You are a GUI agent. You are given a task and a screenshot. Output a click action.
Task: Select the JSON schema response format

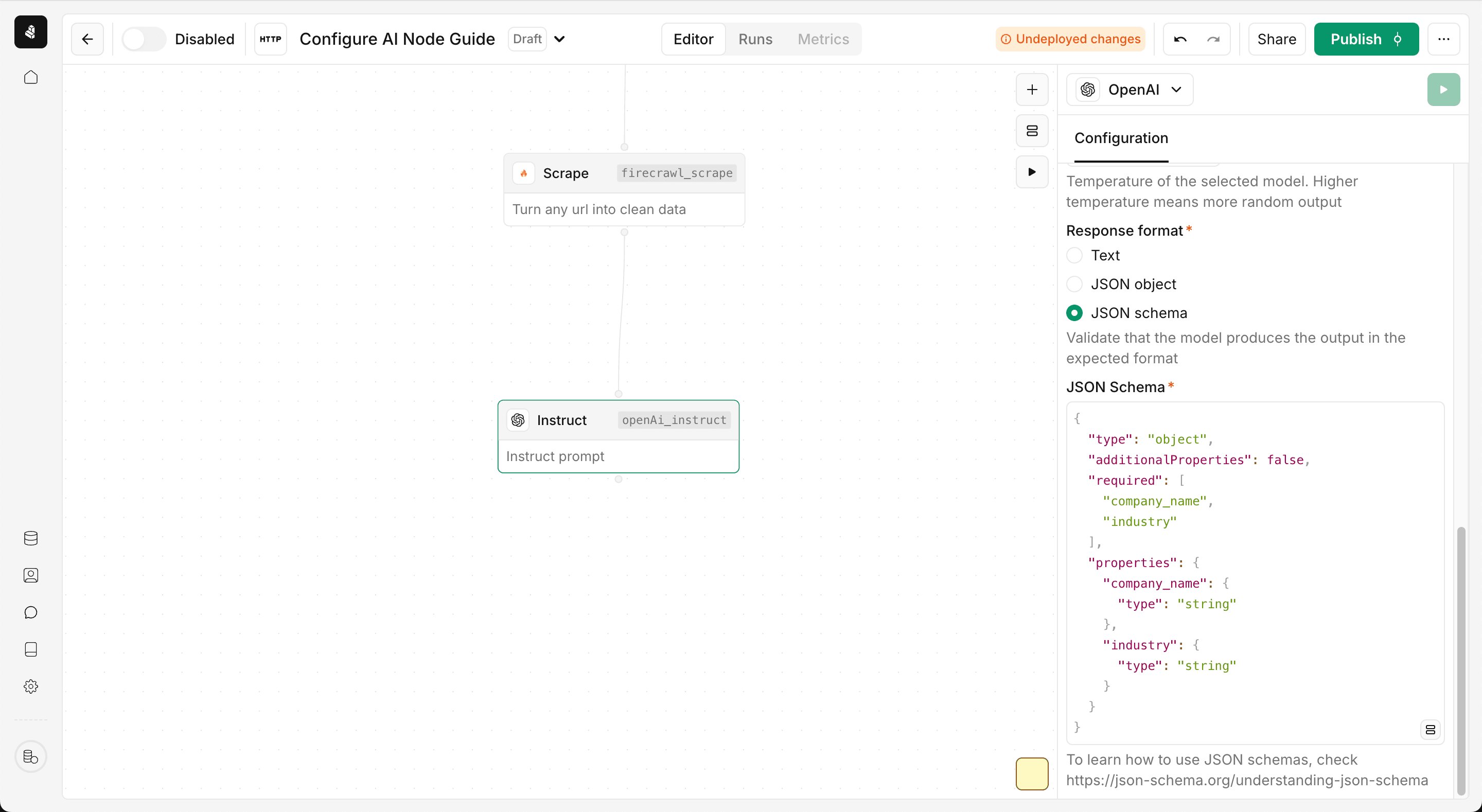(1074, 312)
